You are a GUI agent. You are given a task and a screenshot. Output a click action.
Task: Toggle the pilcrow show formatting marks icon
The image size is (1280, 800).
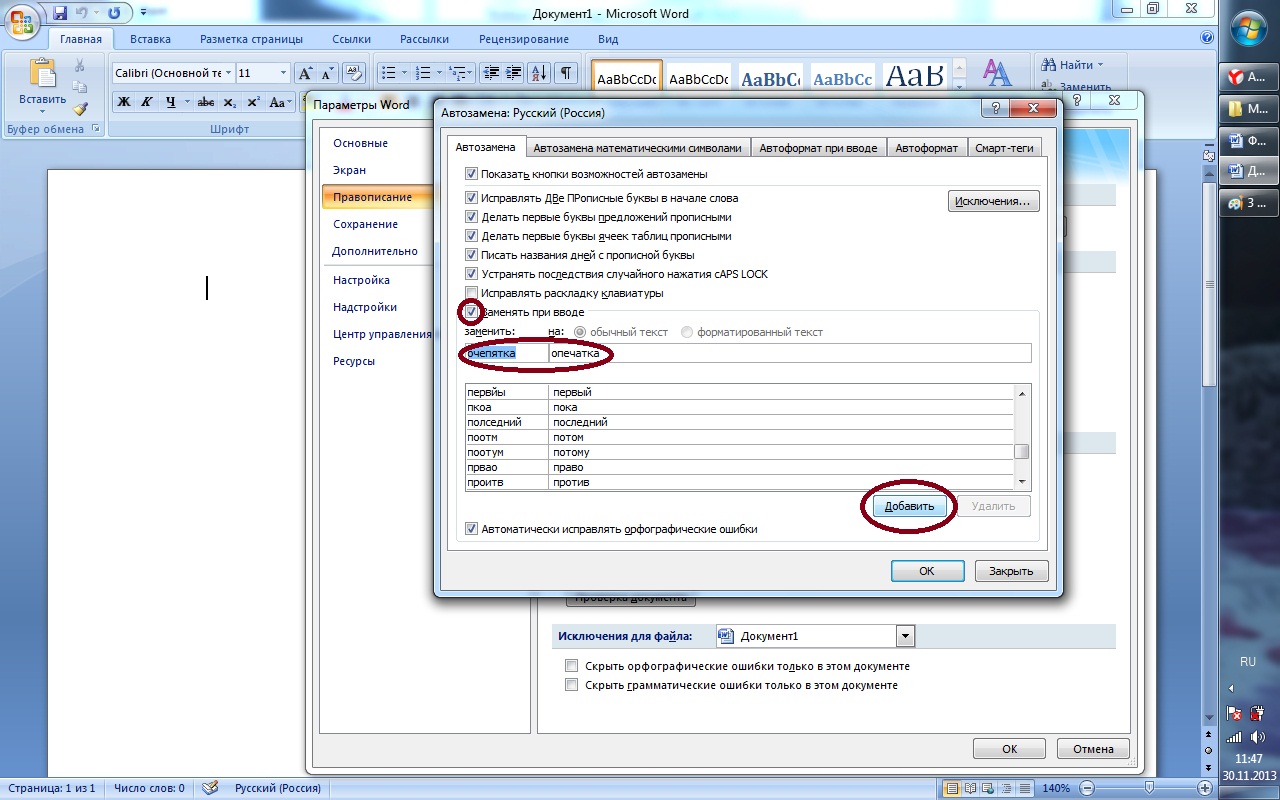pyautogui.click(x=566, y=73)
